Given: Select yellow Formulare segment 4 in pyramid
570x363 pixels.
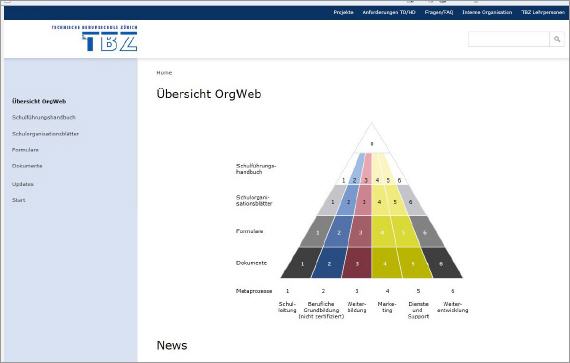Looking at the screenshot, I should click(x=382, y=232).
